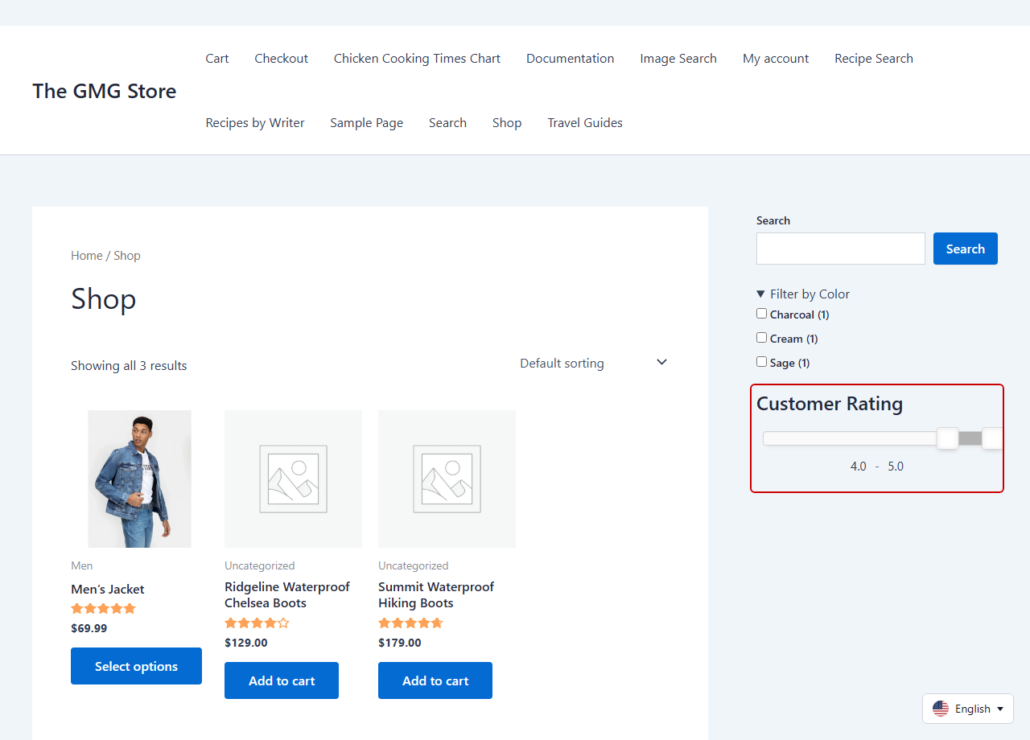Screen dimensions: 1030x740
Task: Click the 5.0 maximum rating value
Action: tap(895, 466)
